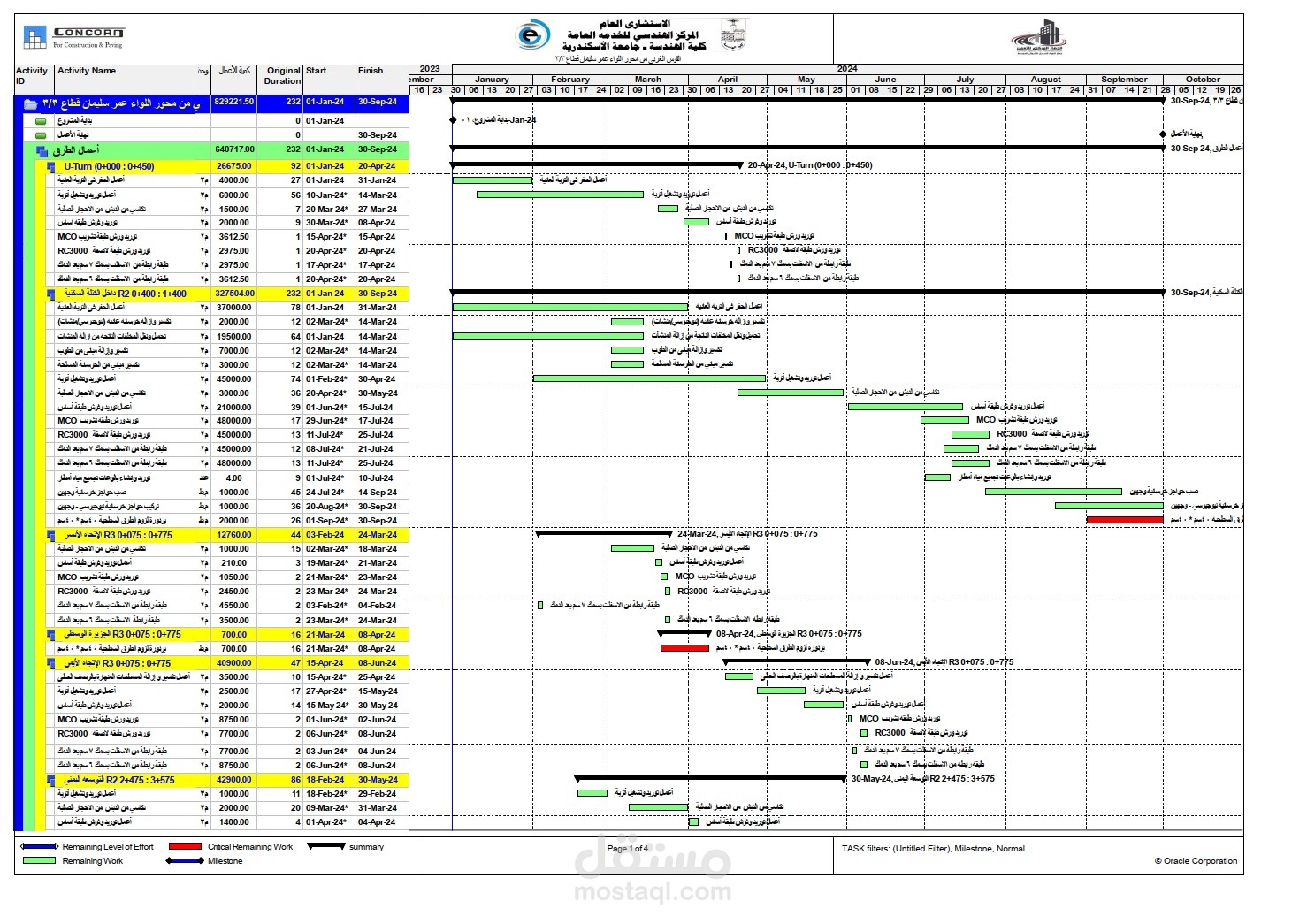The height and width of the screenshot is (924, 1307).
Task: Click the green milestone icon of the 0-duration 30-Sep-24 row
Action: pyautogui.click(x=41, y=135)
